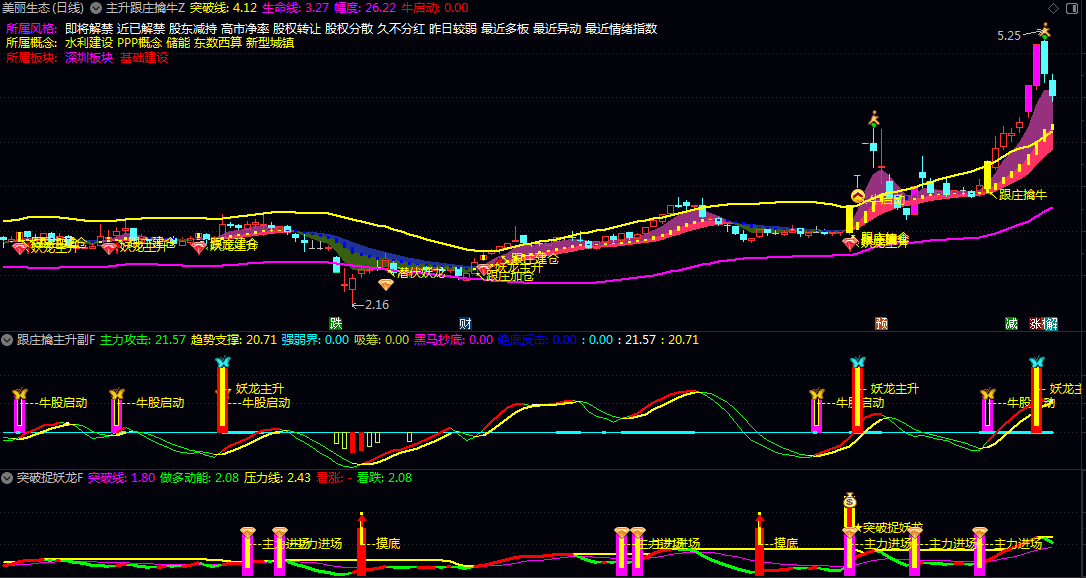The image size is (1086, 578).
Task: Click the round orange arrow icon near 启动
Action: (857, 197)
